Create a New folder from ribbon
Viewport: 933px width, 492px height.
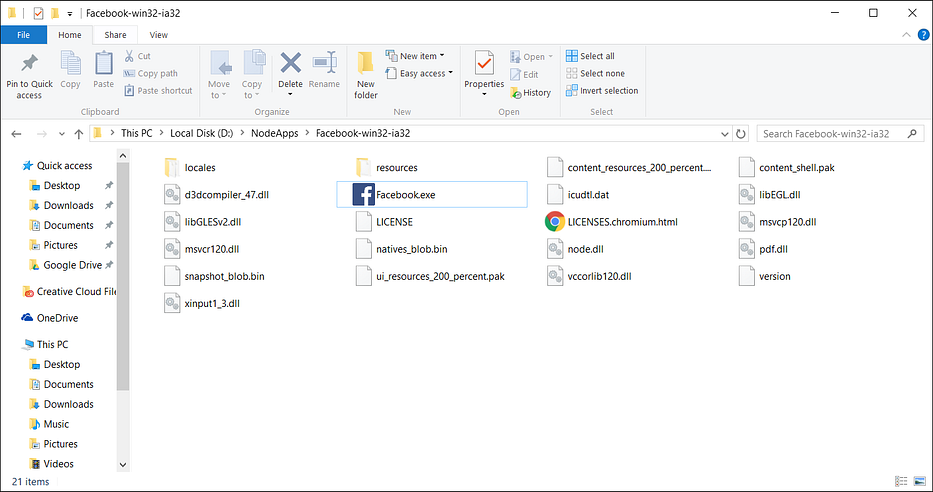pos(365,76)
